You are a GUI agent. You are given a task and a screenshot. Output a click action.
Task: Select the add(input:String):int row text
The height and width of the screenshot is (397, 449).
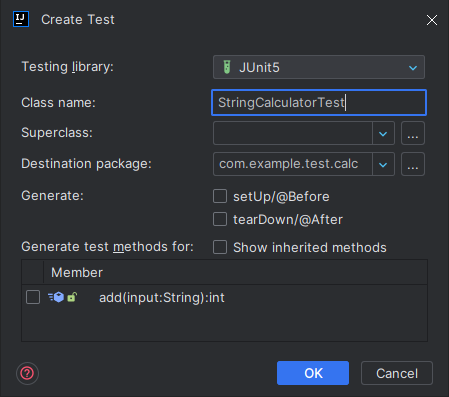coord(162,297)
